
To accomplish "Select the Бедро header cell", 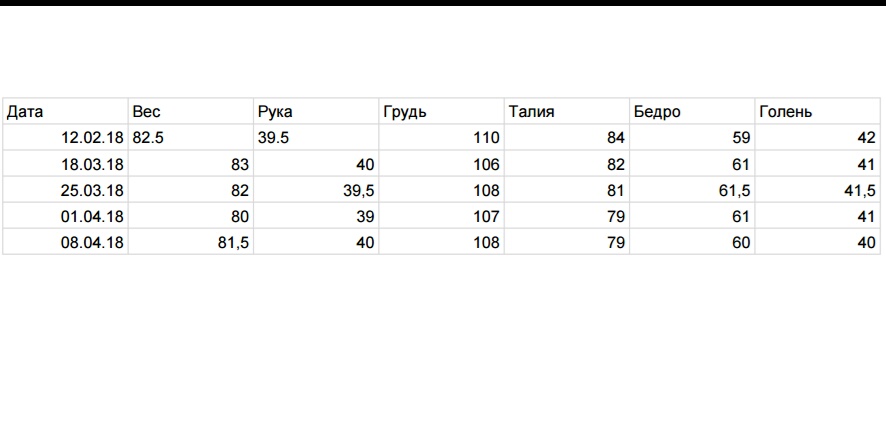I will tap(691, 112).
